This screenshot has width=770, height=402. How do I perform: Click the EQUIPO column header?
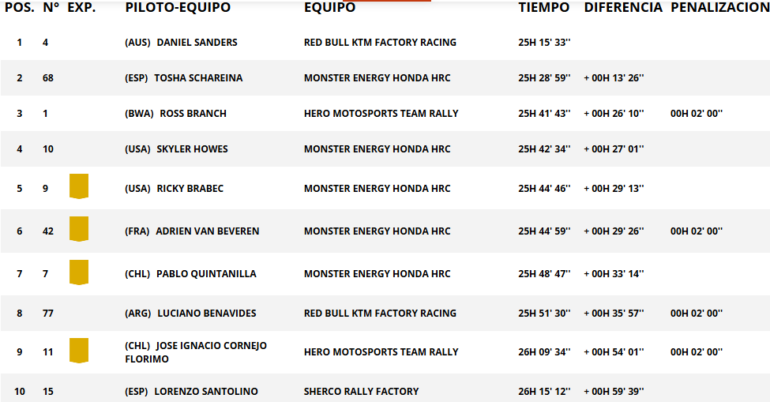[329, 8]
